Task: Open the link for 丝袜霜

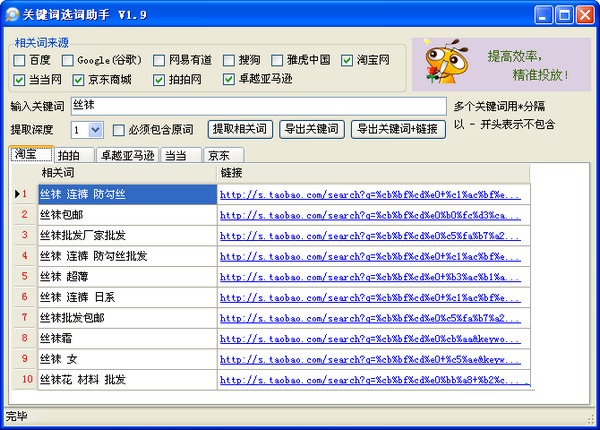Action: [370, 339]
